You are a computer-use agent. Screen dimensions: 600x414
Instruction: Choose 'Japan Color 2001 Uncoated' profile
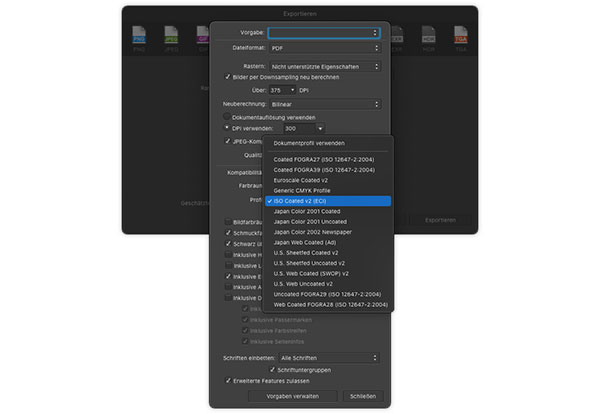[328, 222]
